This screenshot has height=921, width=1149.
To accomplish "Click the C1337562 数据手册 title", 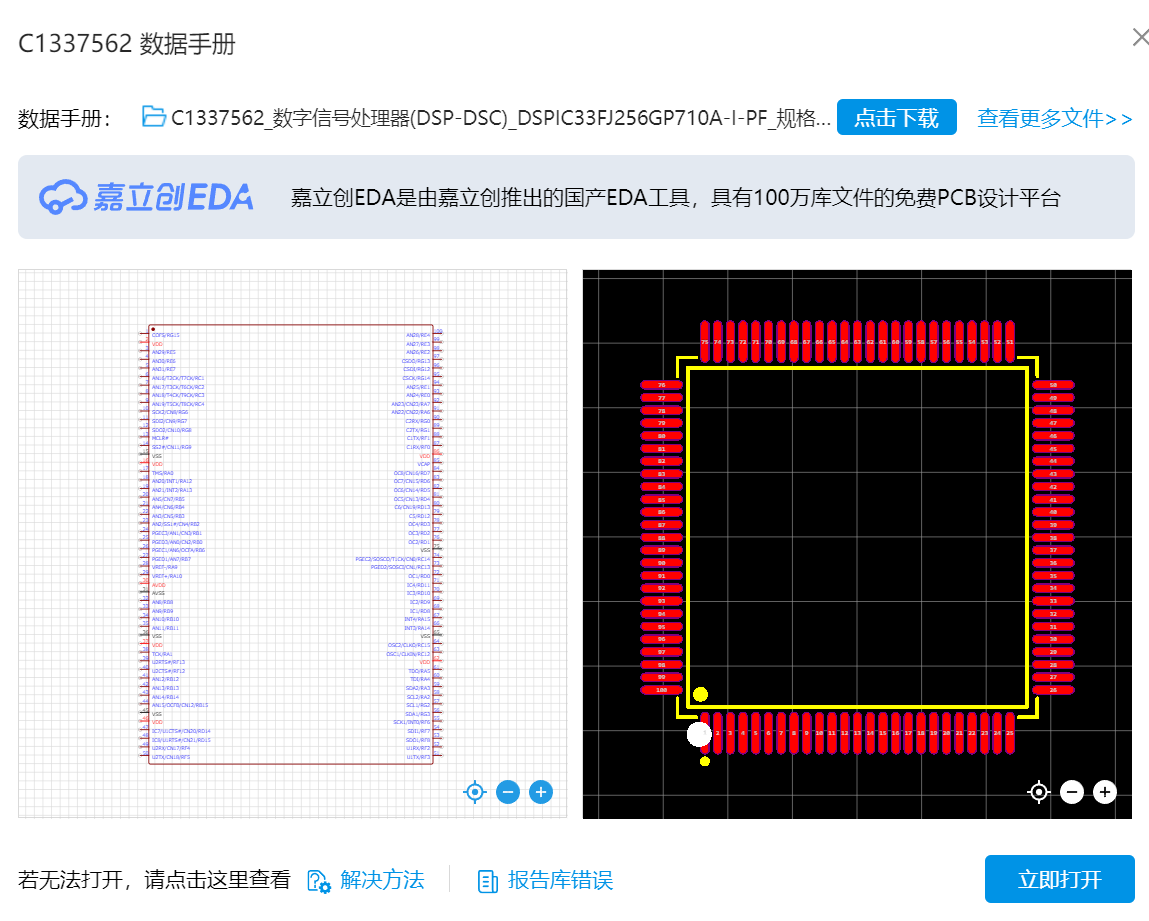I will click(x=127, y=43).
